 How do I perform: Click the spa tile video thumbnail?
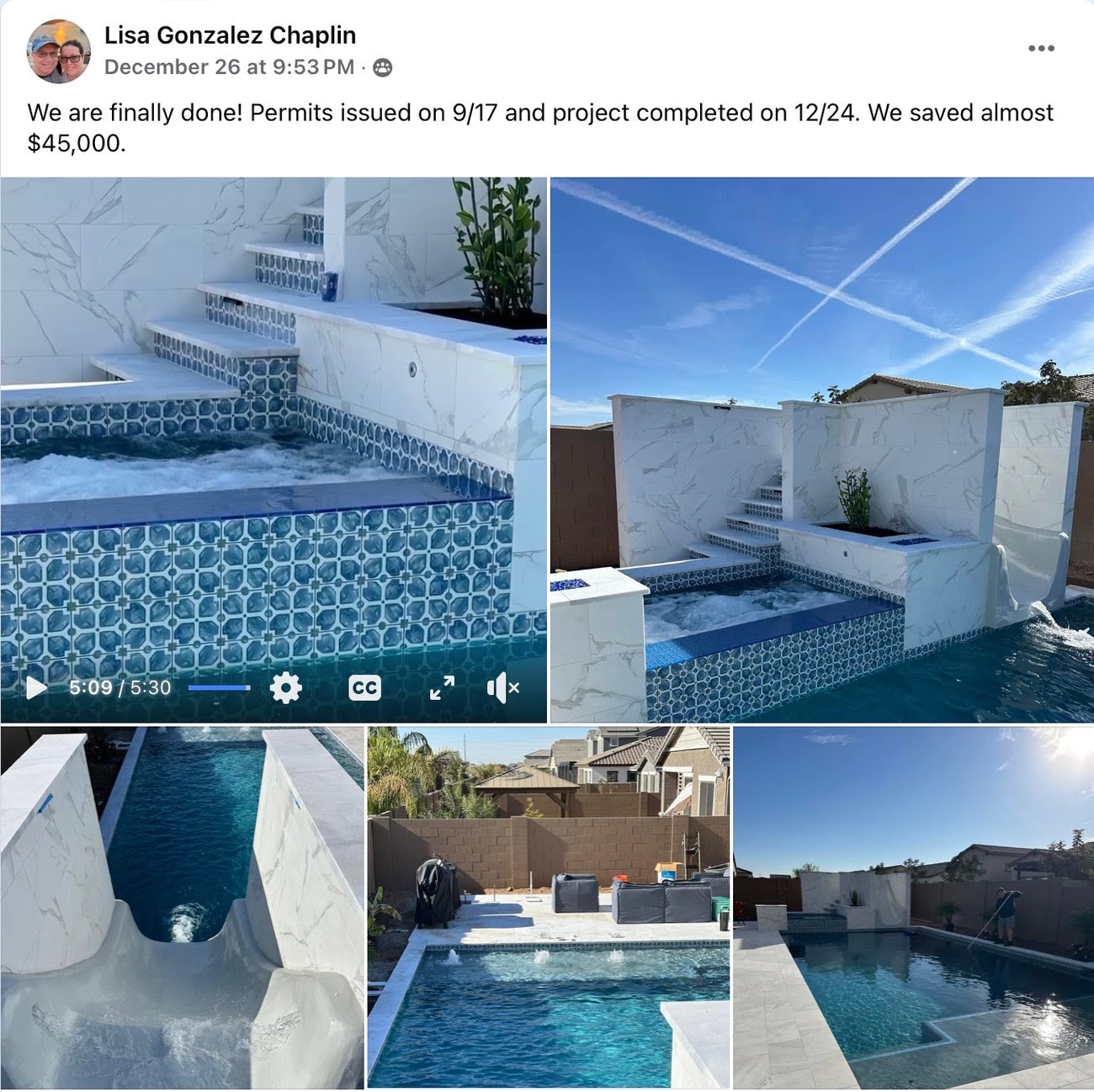[x=273, y=421]
